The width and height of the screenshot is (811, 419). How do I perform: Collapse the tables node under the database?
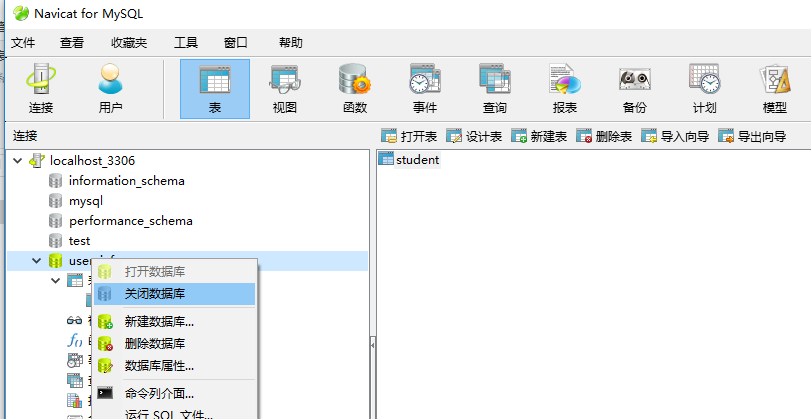coord(55,280)
